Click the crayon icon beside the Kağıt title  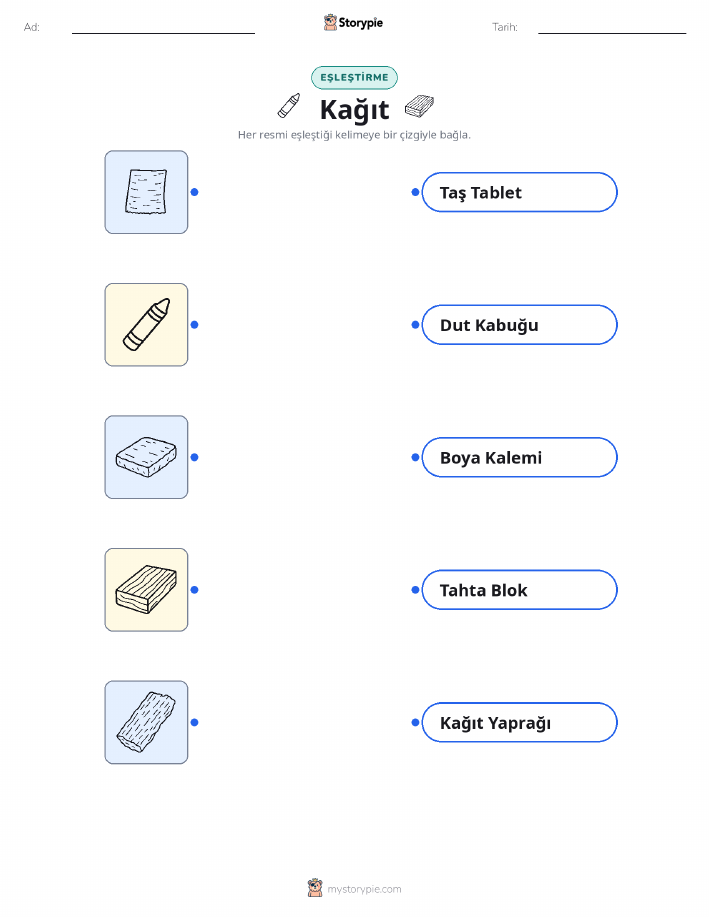pyautogui.click(x=289, y=106)
